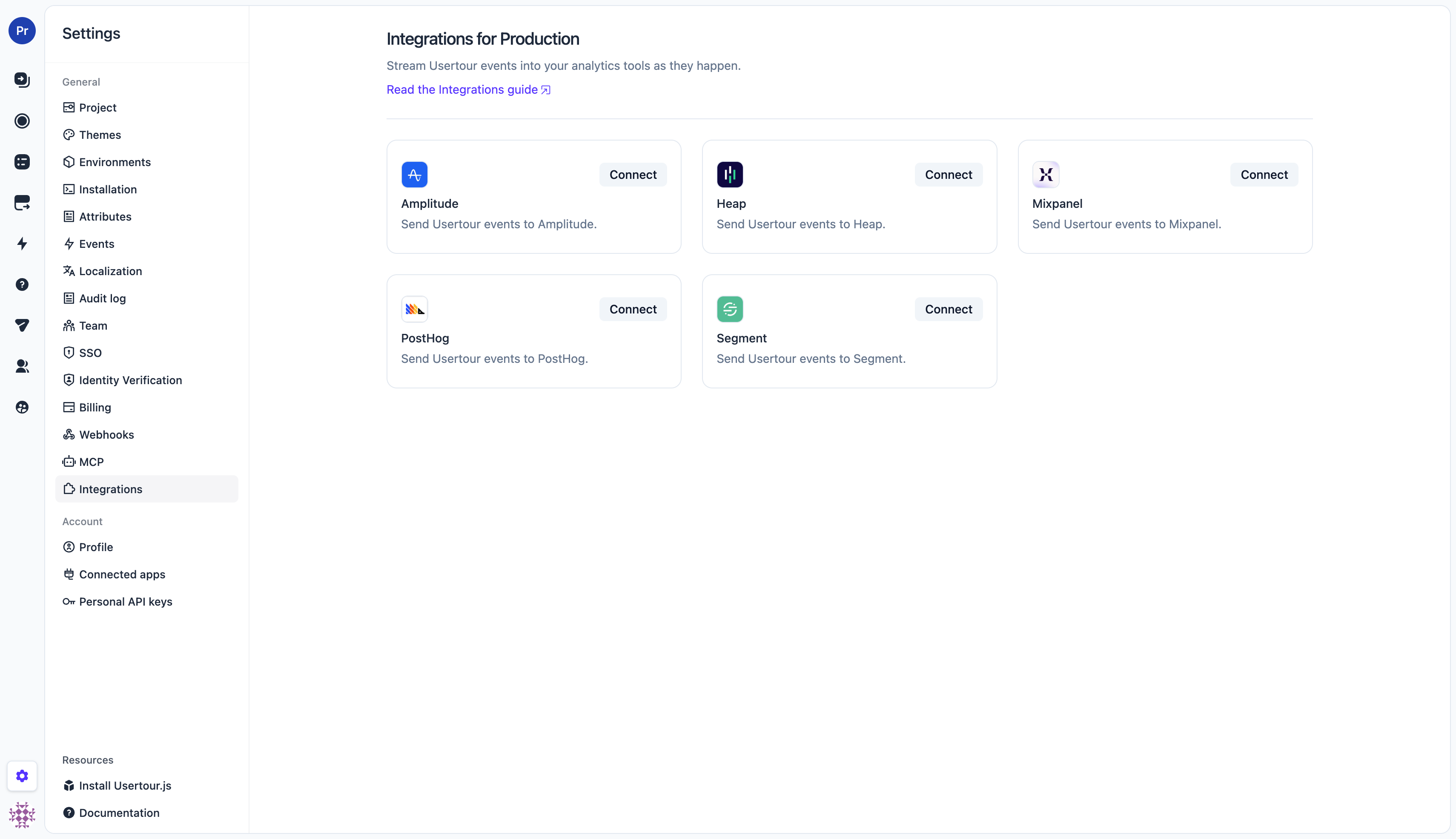Screen dimensions: 1456x839
Task: Open Attributes settings
Action: [146, 217]
